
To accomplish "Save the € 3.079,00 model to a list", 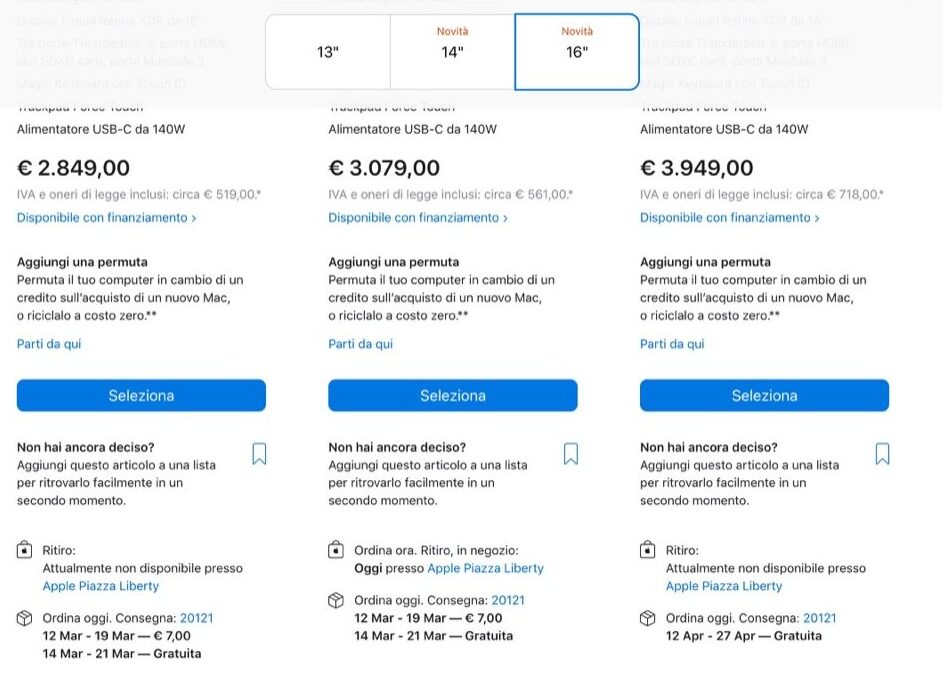I will tap(571, 454).
